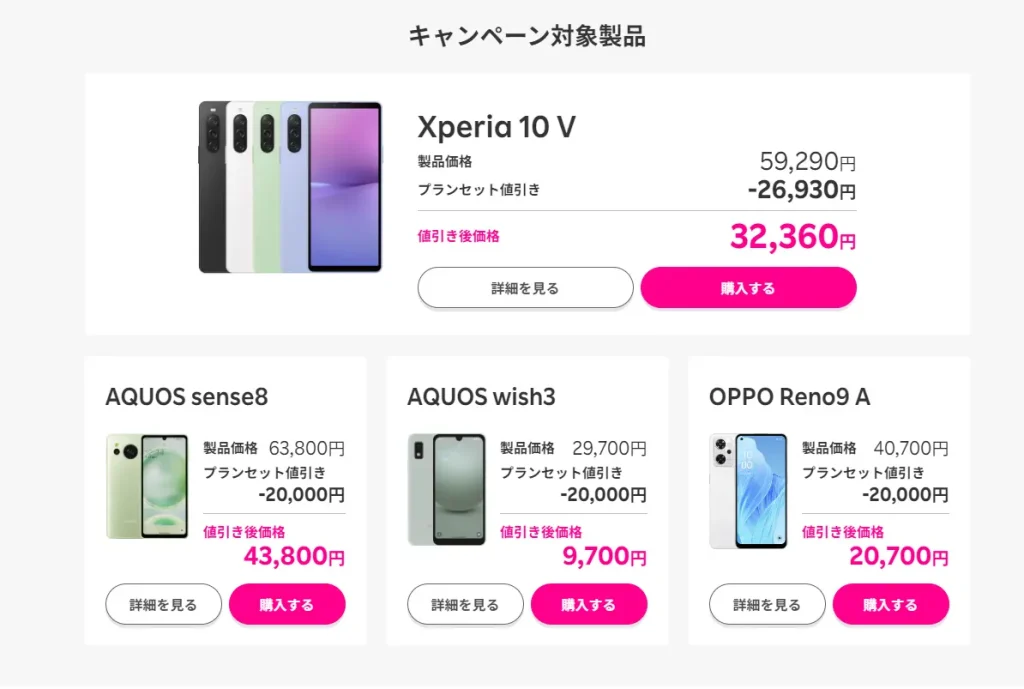Click the Xperia 10 V purchase (購入する) button
The height and width of the screenshot is (689, 1024).
pyautogui.click(x=749, y=287)
